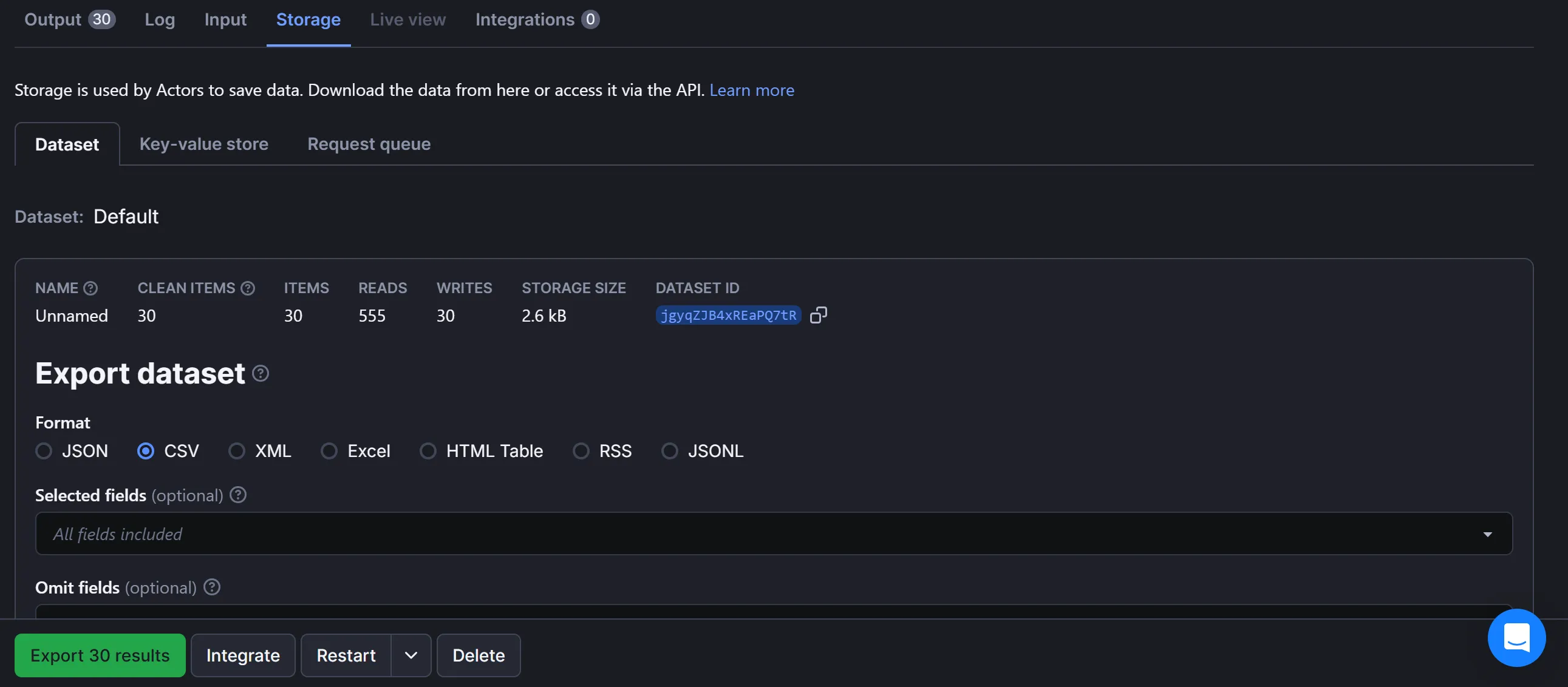Switch to the Output tab

[x=69, y=19]
